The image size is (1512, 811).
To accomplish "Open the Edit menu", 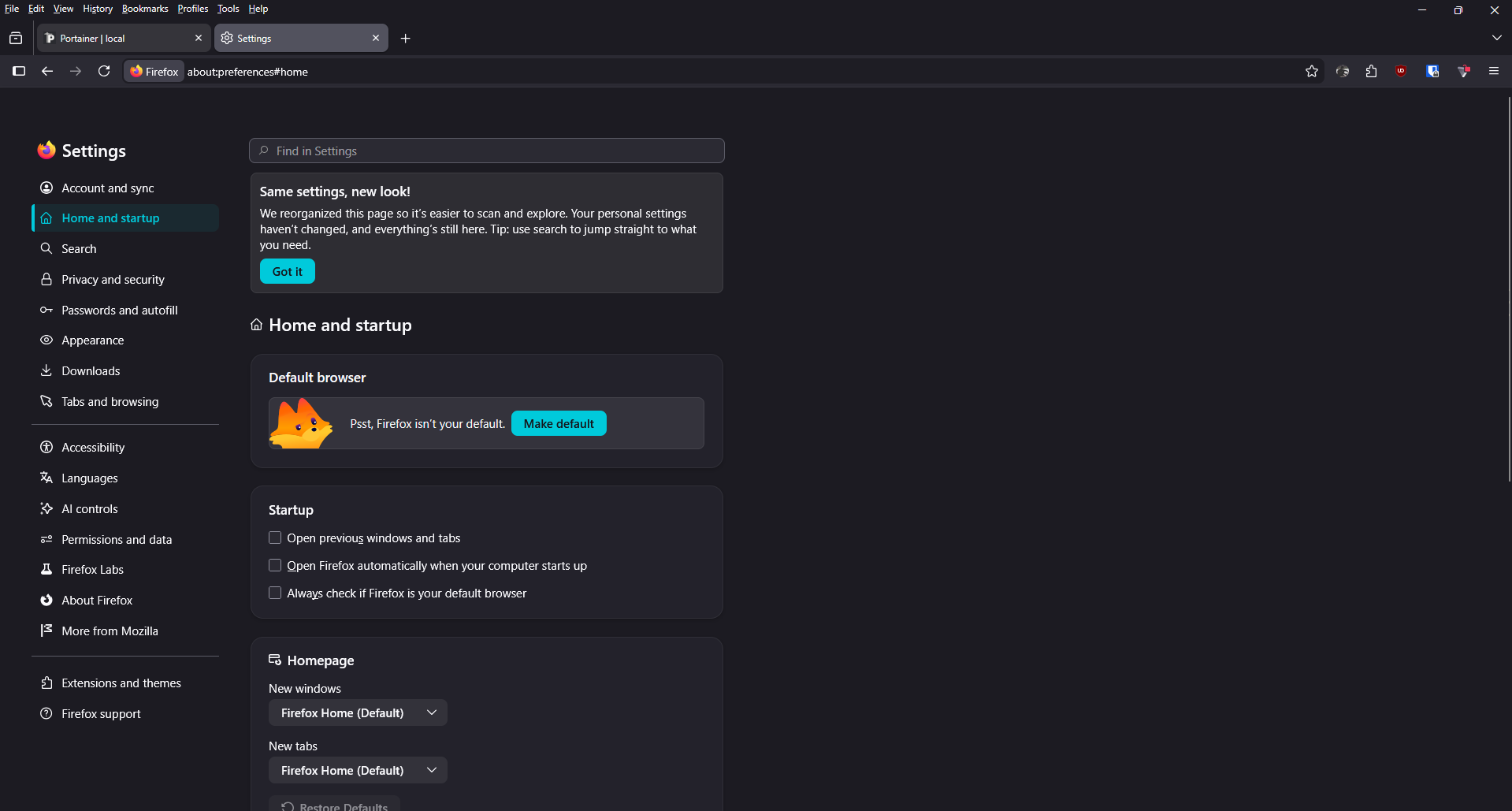I will [x=36, y=9].
